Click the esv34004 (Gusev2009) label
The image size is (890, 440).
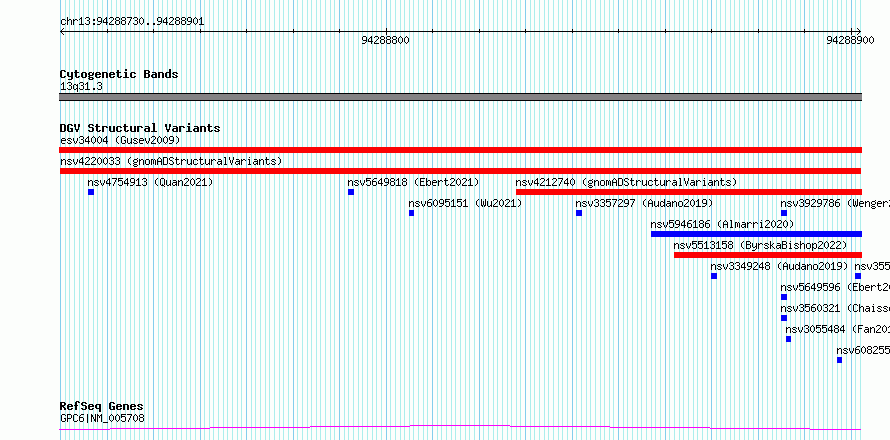120,140
